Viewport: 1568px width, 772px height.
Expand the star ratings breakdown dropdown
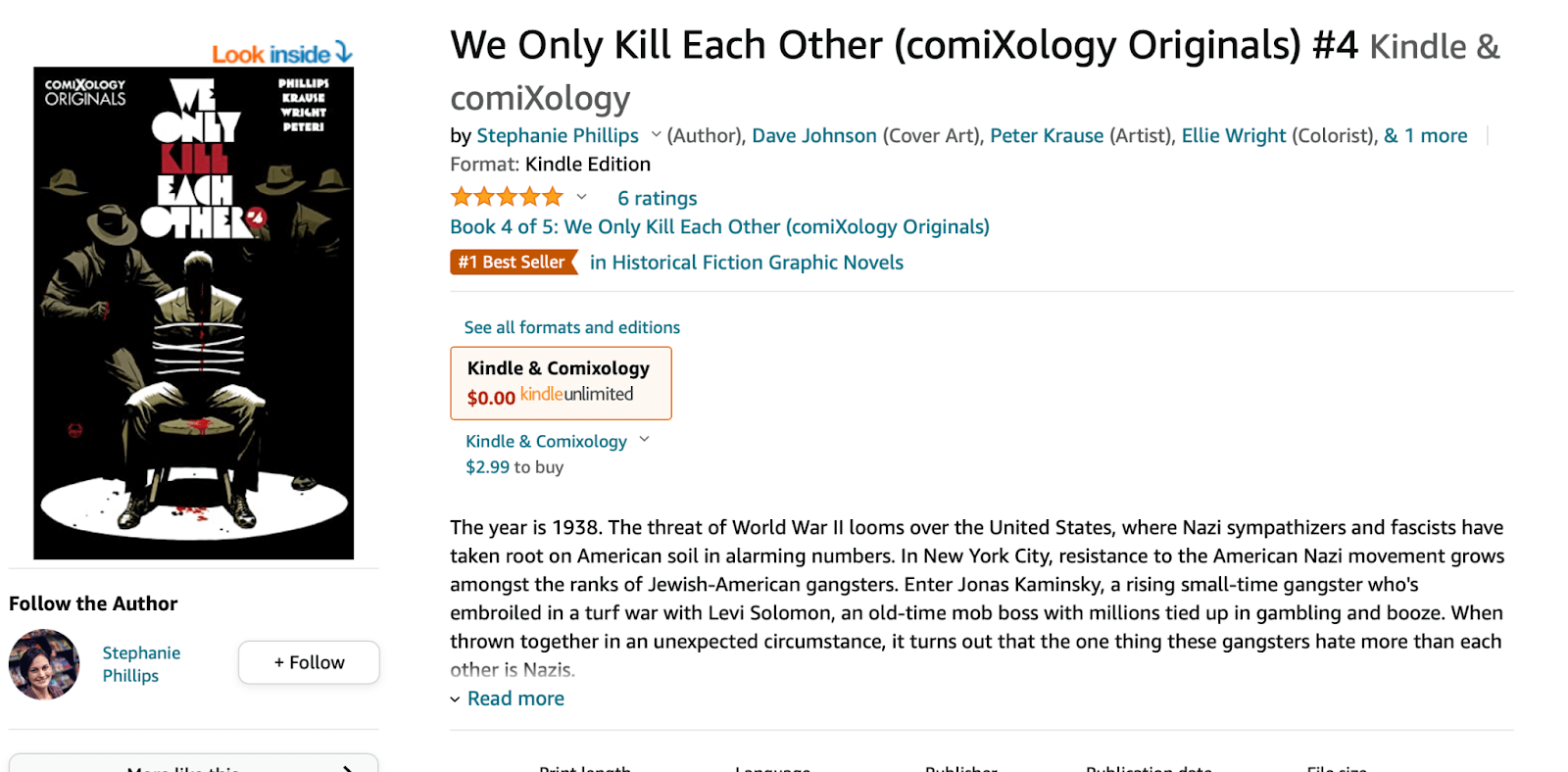581,197
